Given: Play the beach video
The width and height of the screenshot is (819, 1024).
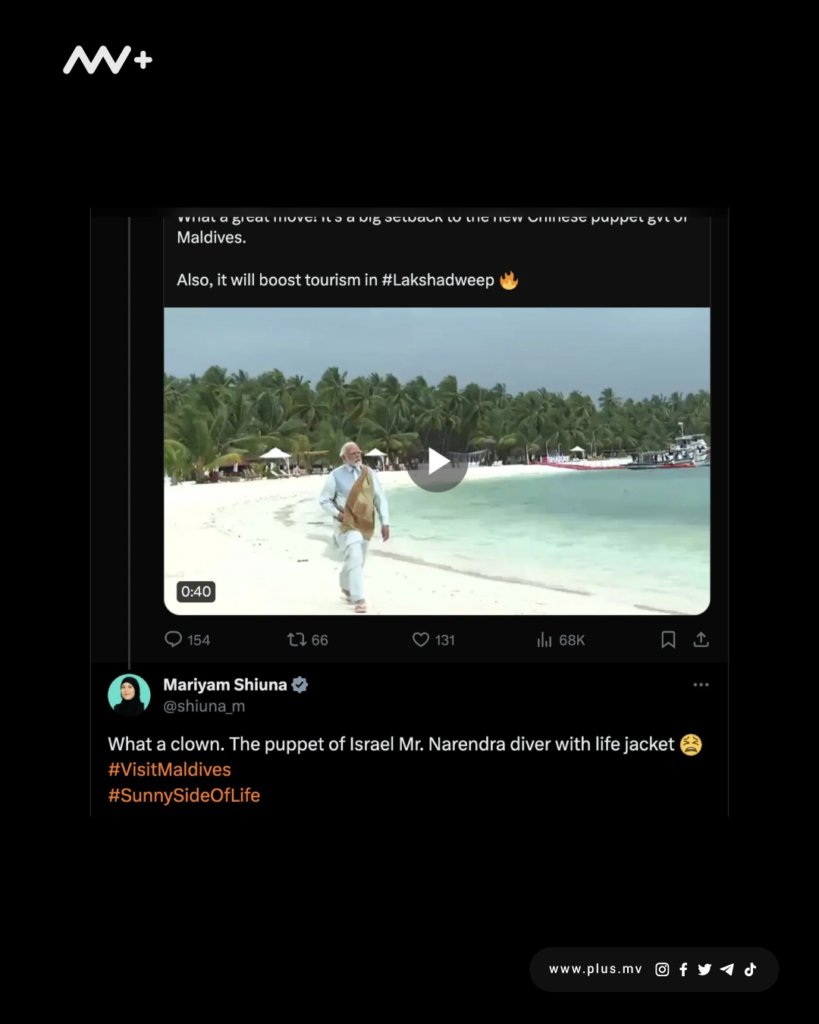Looking at the screenshot, I should (437, 462).
